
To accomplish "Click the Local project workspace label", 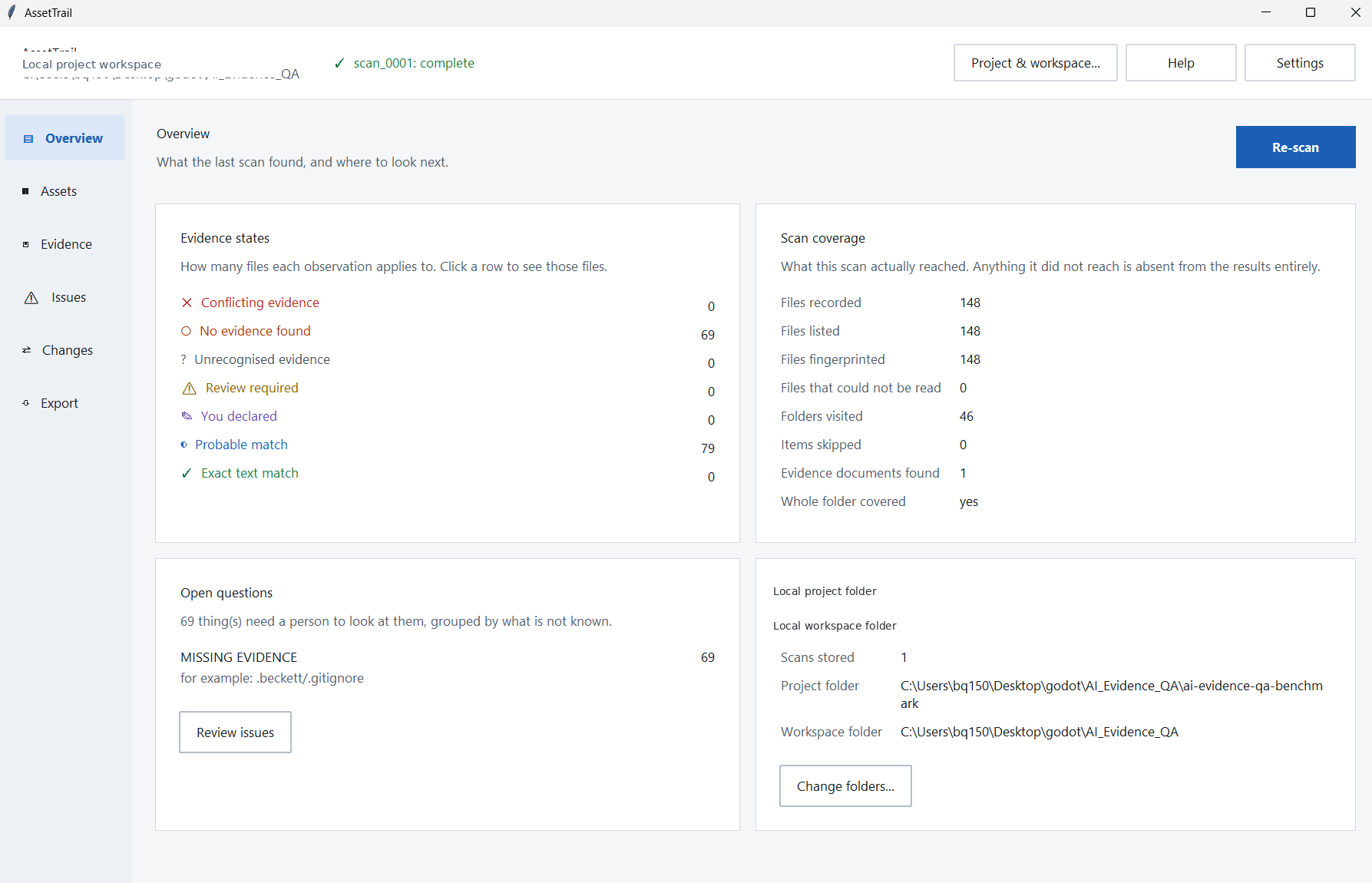I will point(91,64).
